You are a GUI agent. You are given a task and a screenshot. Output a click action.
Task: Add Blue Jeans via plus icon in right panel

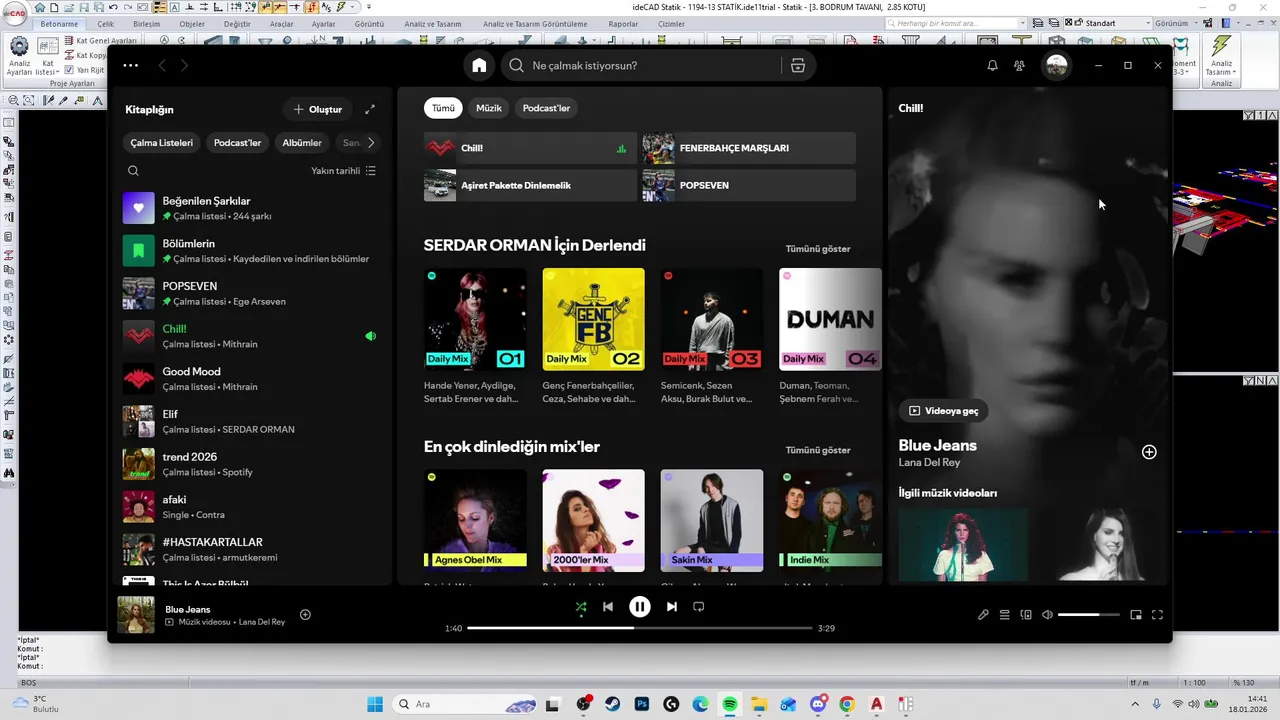click(1149, 452)
